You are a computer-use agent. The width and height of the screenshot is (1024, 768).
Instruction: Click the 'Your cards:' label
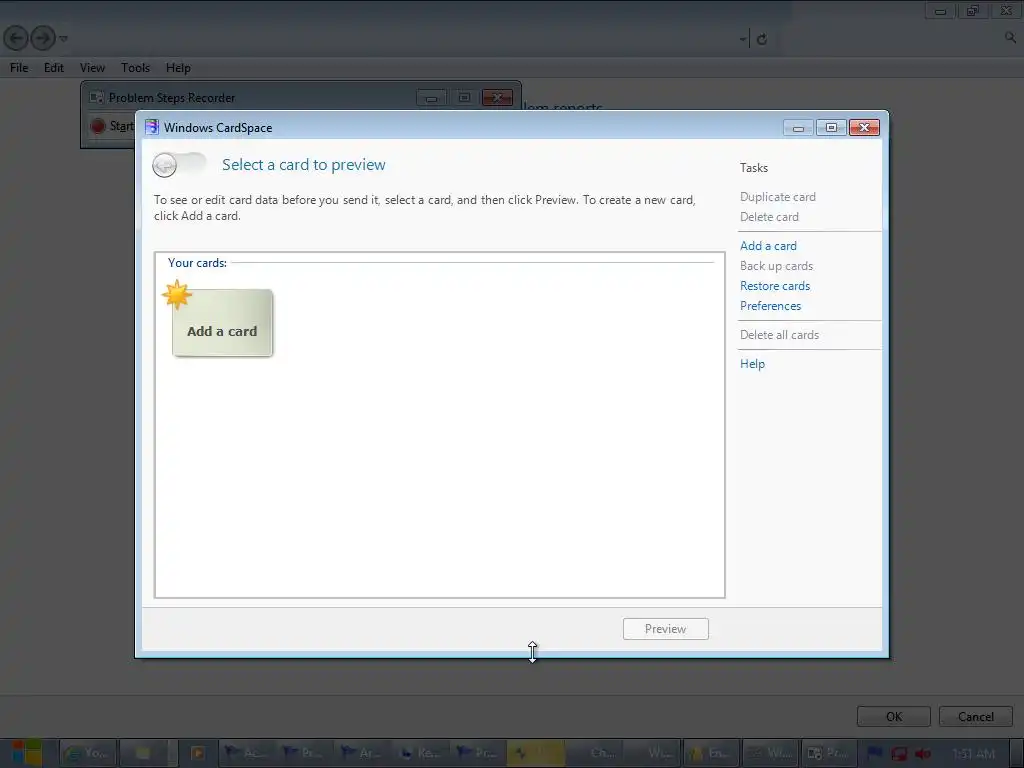click(x=197, y=263)
